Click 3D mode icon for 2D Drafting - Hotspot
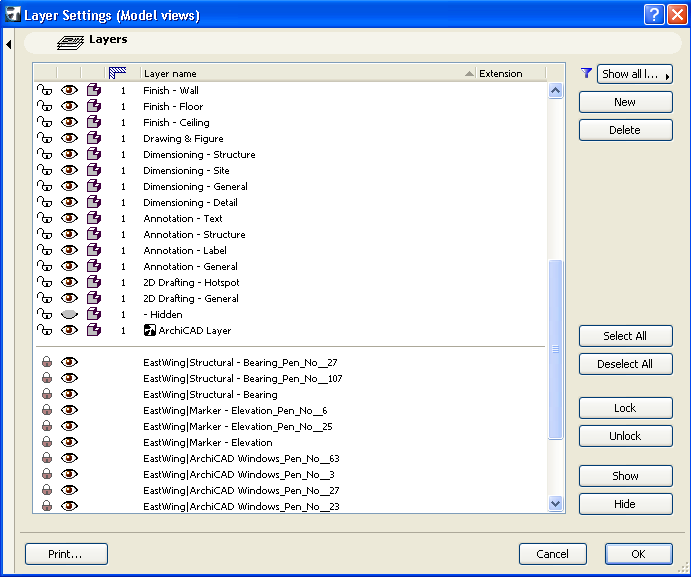692x577 pixels. click(94, 283)
